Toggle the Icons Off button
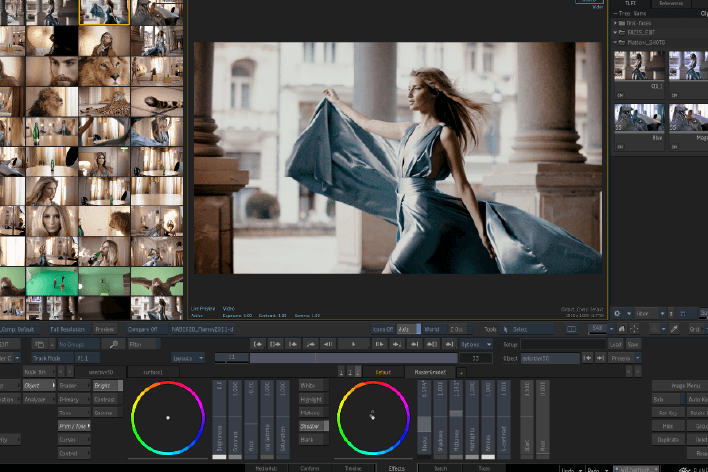 point(382,329)
